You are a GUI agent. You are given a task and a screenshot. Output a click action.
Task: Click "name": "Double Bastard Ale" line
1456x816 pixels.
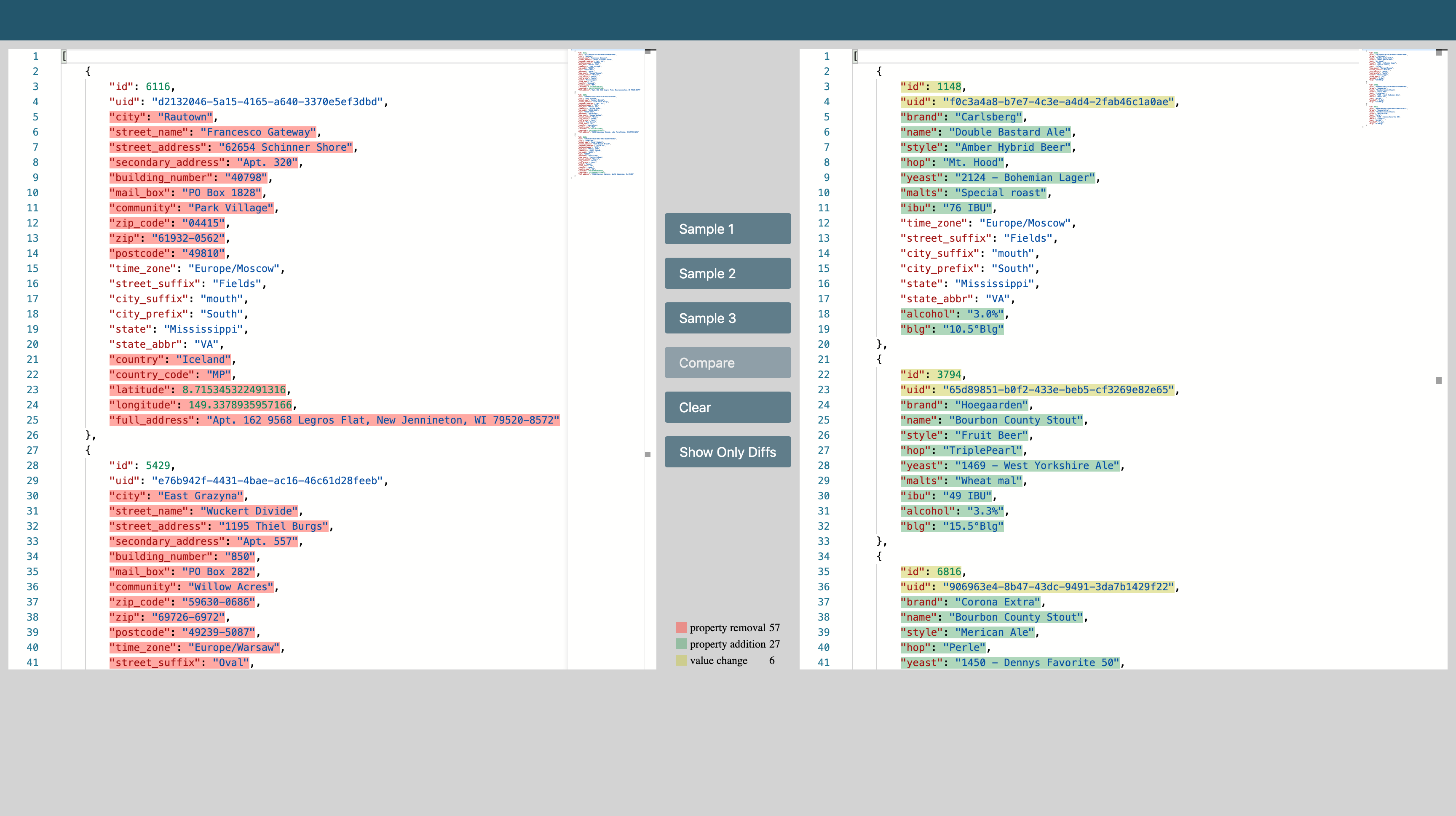986,132
